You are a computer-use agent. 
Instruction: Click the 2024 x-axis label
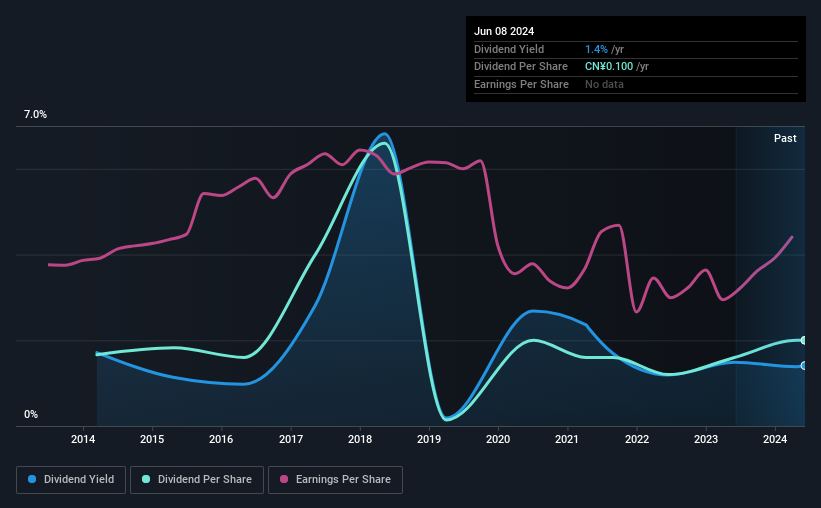point(775,439)
